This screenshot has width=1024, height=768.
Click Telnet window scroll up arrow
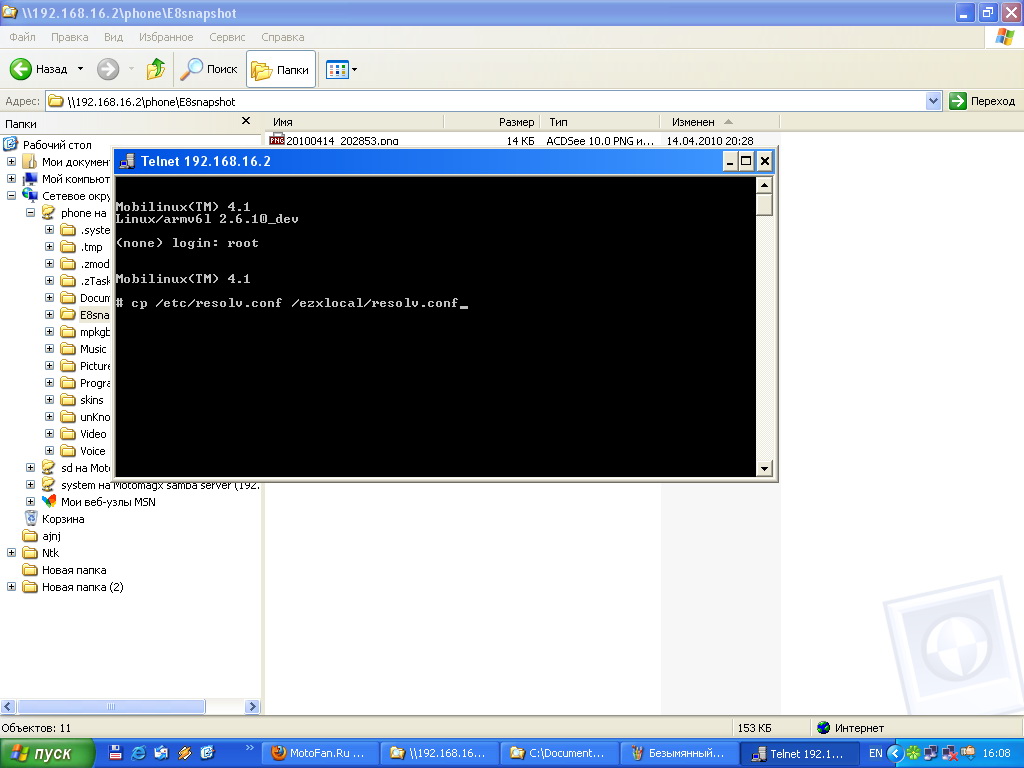tap(764, 185)
